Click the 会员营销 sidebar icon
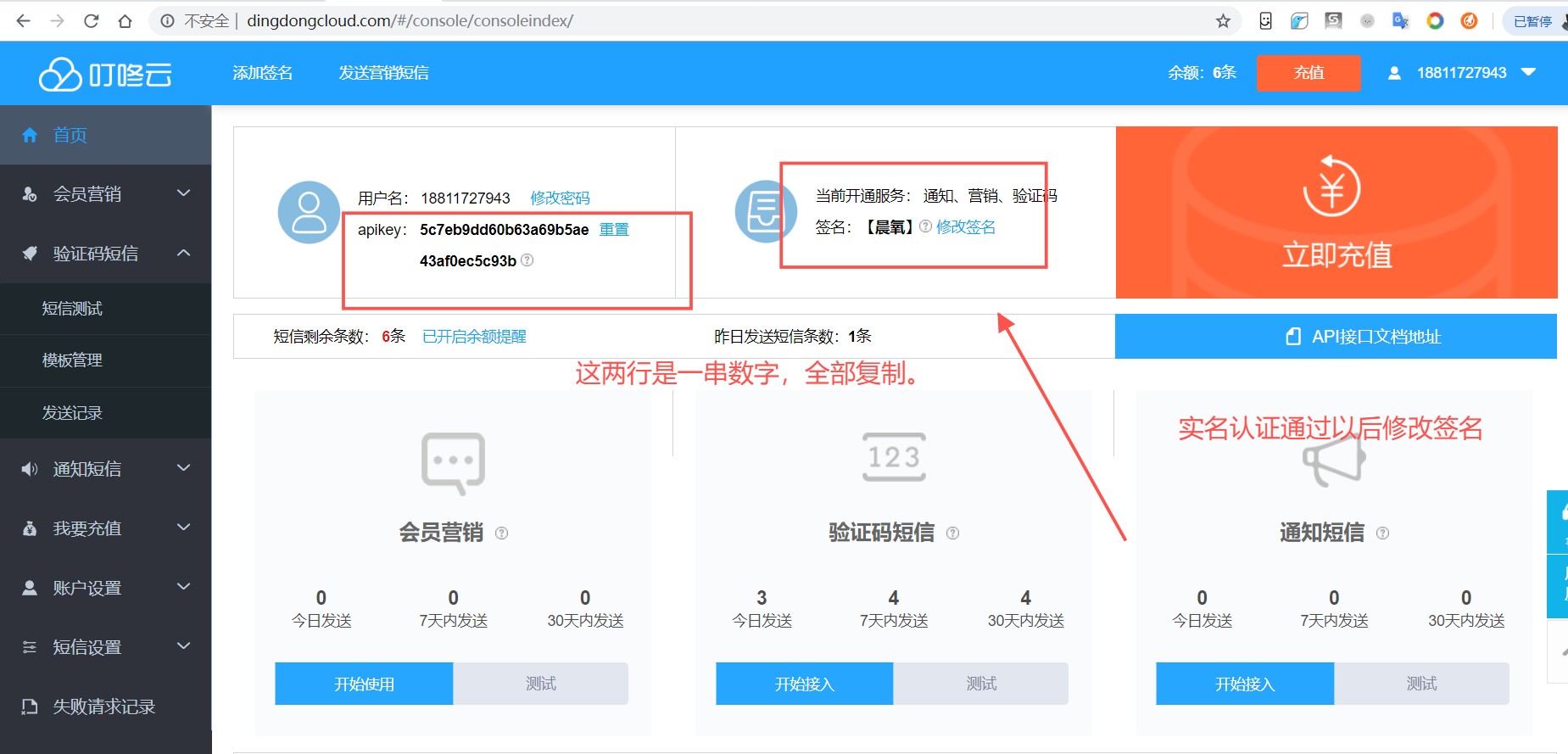 coord(30,194)
